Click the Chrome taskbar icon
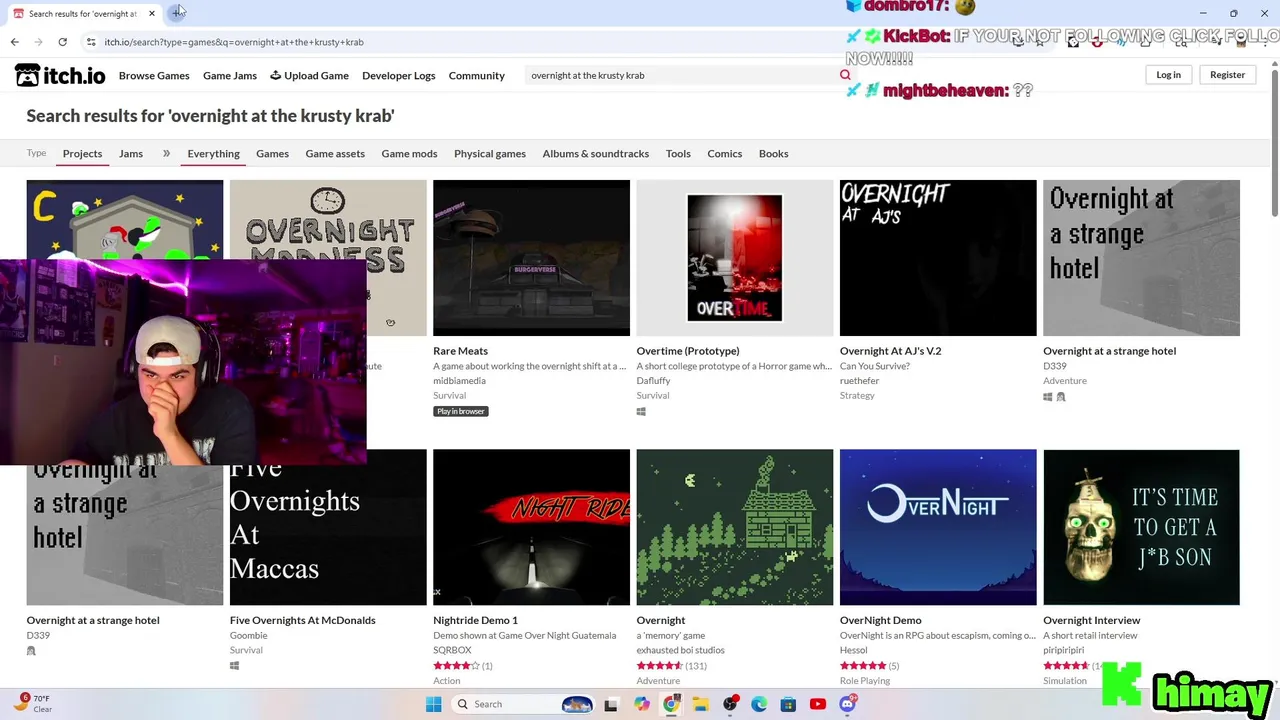The height and width of the screenshot is (720, 1280). (671, 704)
